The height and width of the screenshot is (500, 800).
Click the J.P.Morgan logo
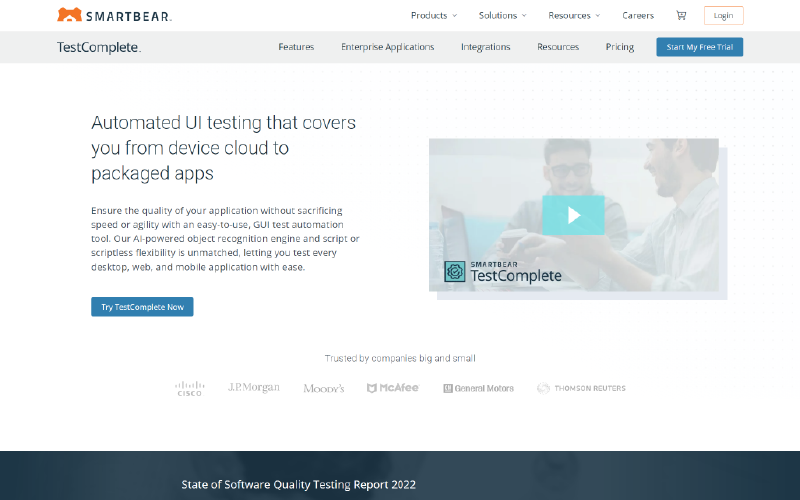pyautogui.click(x=254, y=387)
